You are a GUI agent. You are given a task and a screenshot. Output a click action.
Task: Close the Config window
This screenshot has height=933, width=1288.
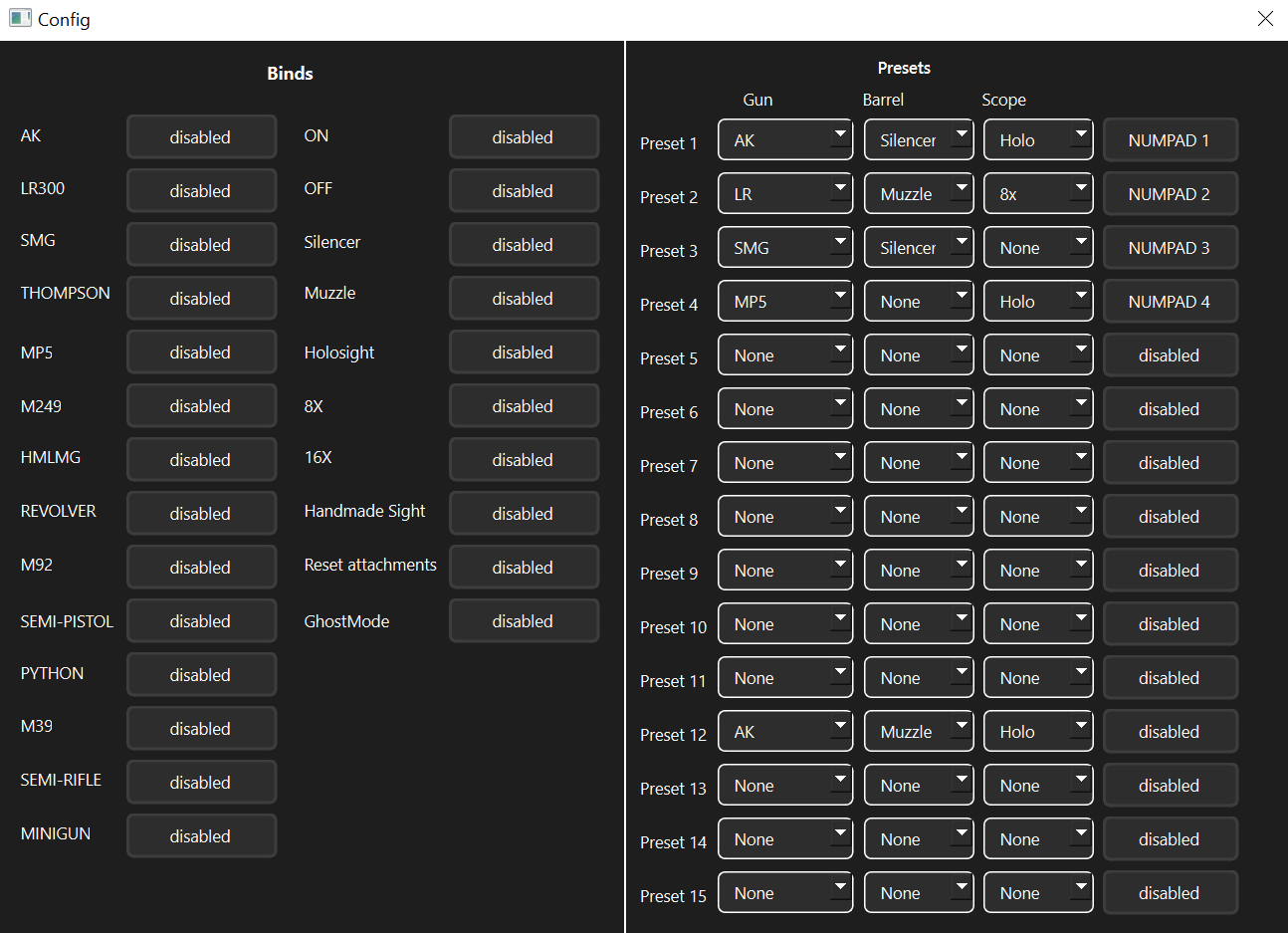[x=1265, y=19]
